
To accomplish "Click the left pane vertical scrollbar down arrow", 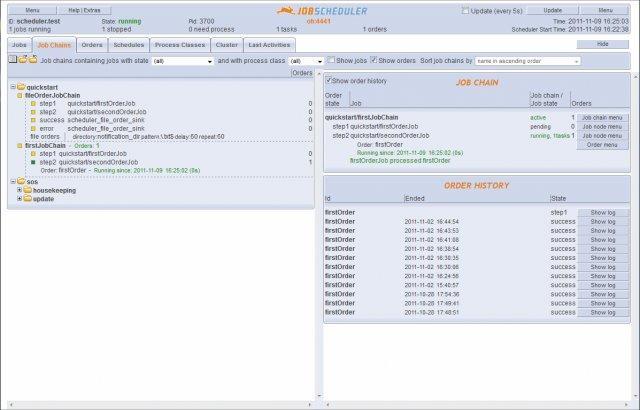I will tap(319, 395).
